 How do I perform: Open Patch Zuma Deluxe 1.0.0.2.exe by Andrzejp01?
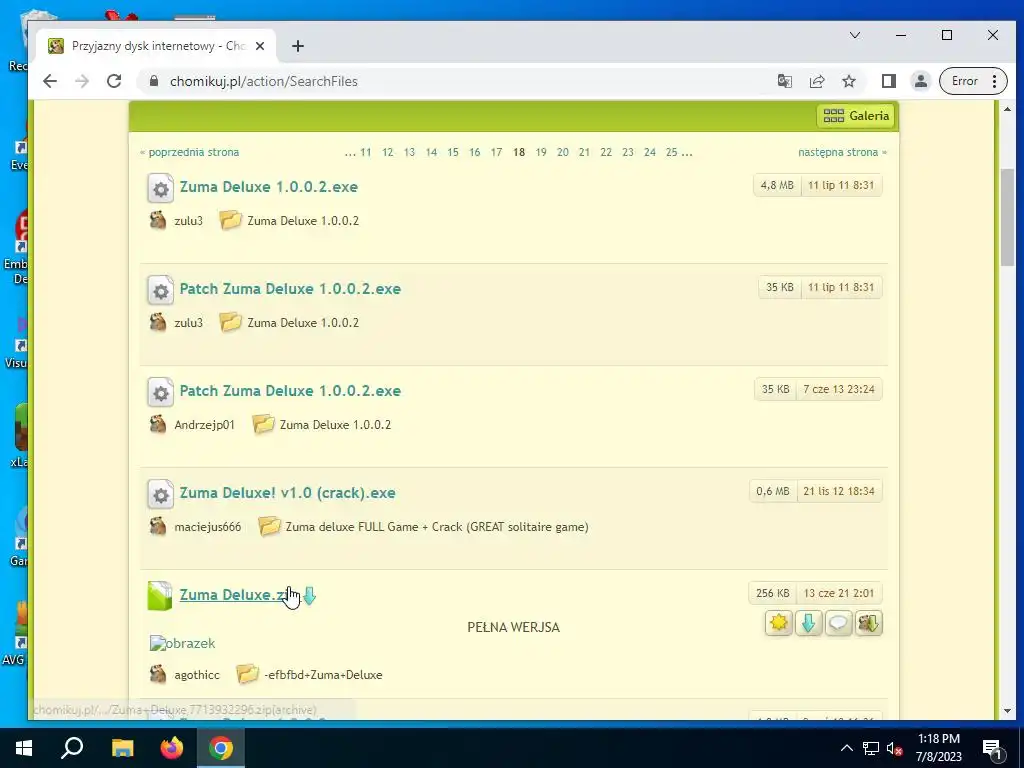pos(290,391)
